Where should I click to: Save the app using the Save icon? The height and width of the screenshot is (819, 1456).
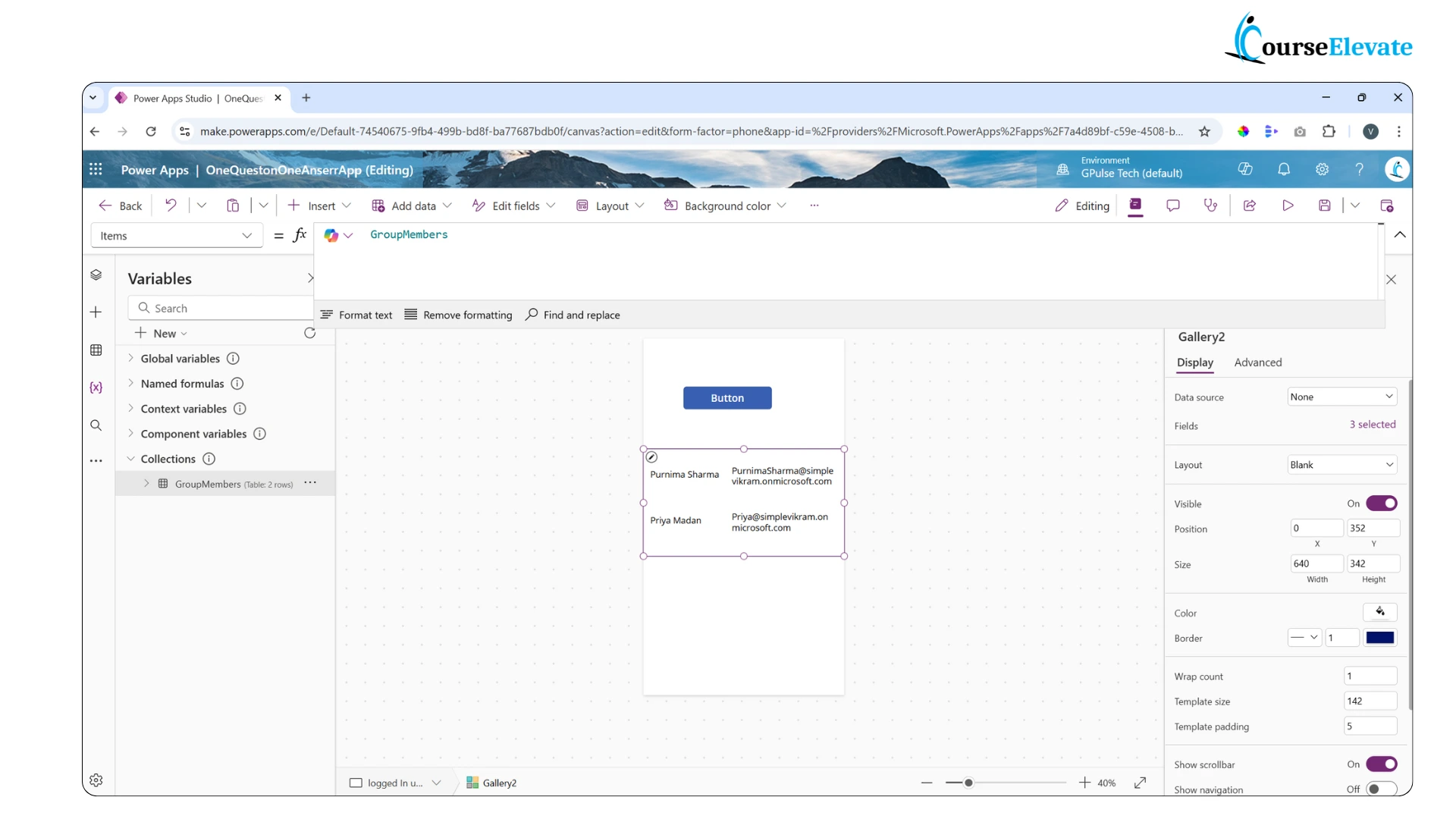1324,206
